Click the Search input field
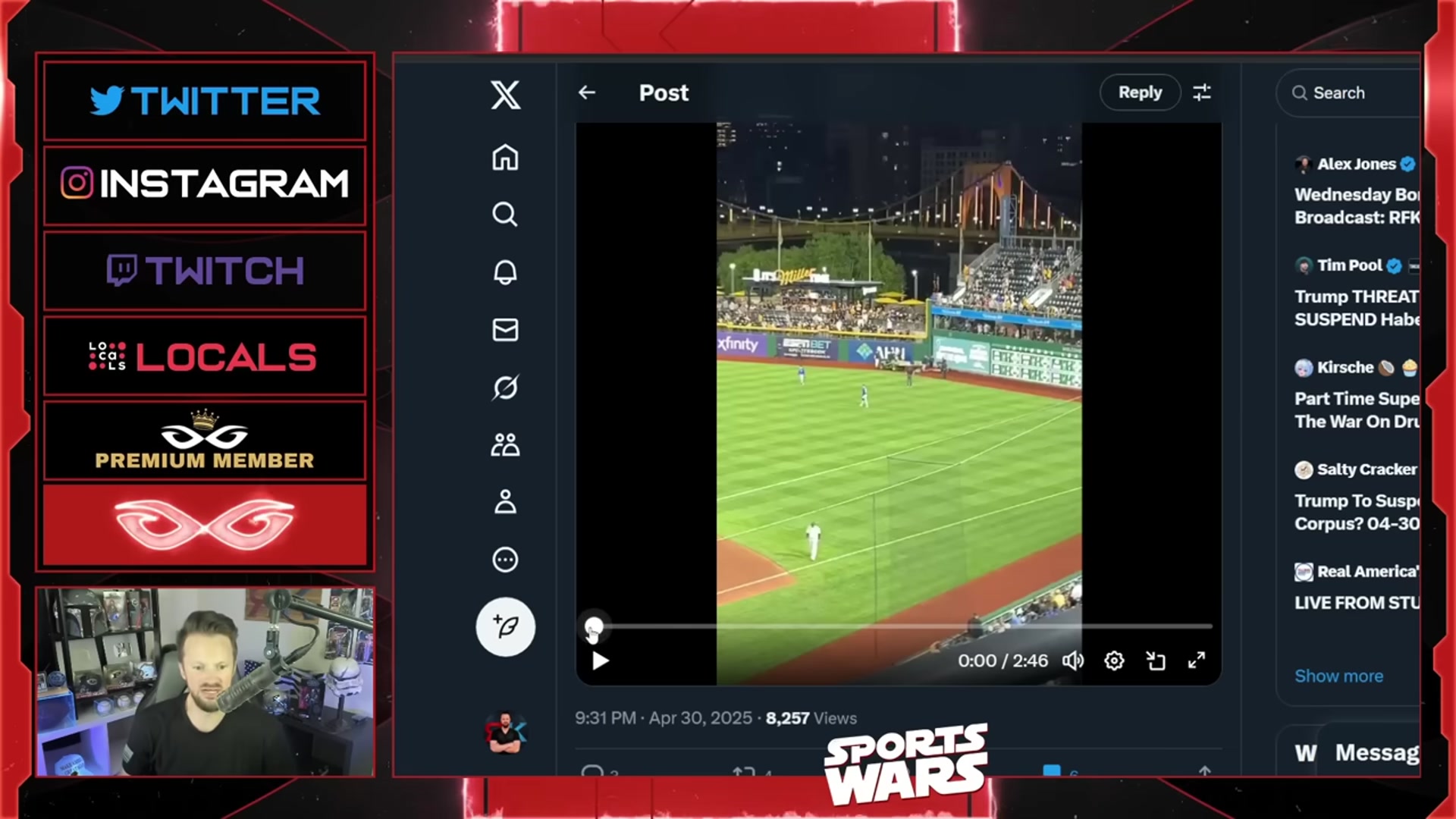Image resolution: width=1456 pixels, height=819 pixels. 1348,93
